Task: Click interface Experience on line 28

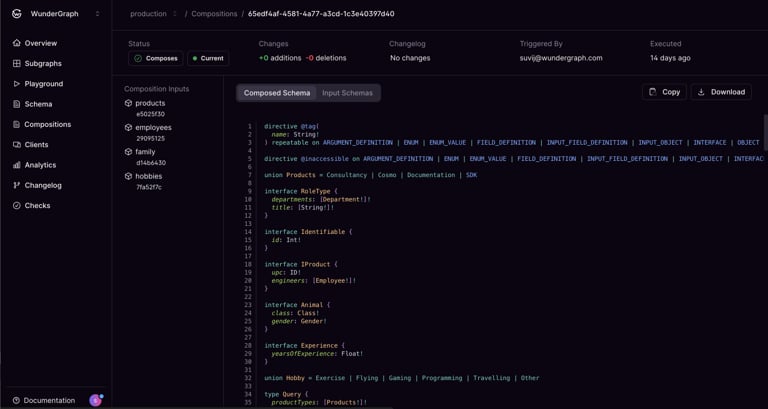Action: [x=305, y=345]
